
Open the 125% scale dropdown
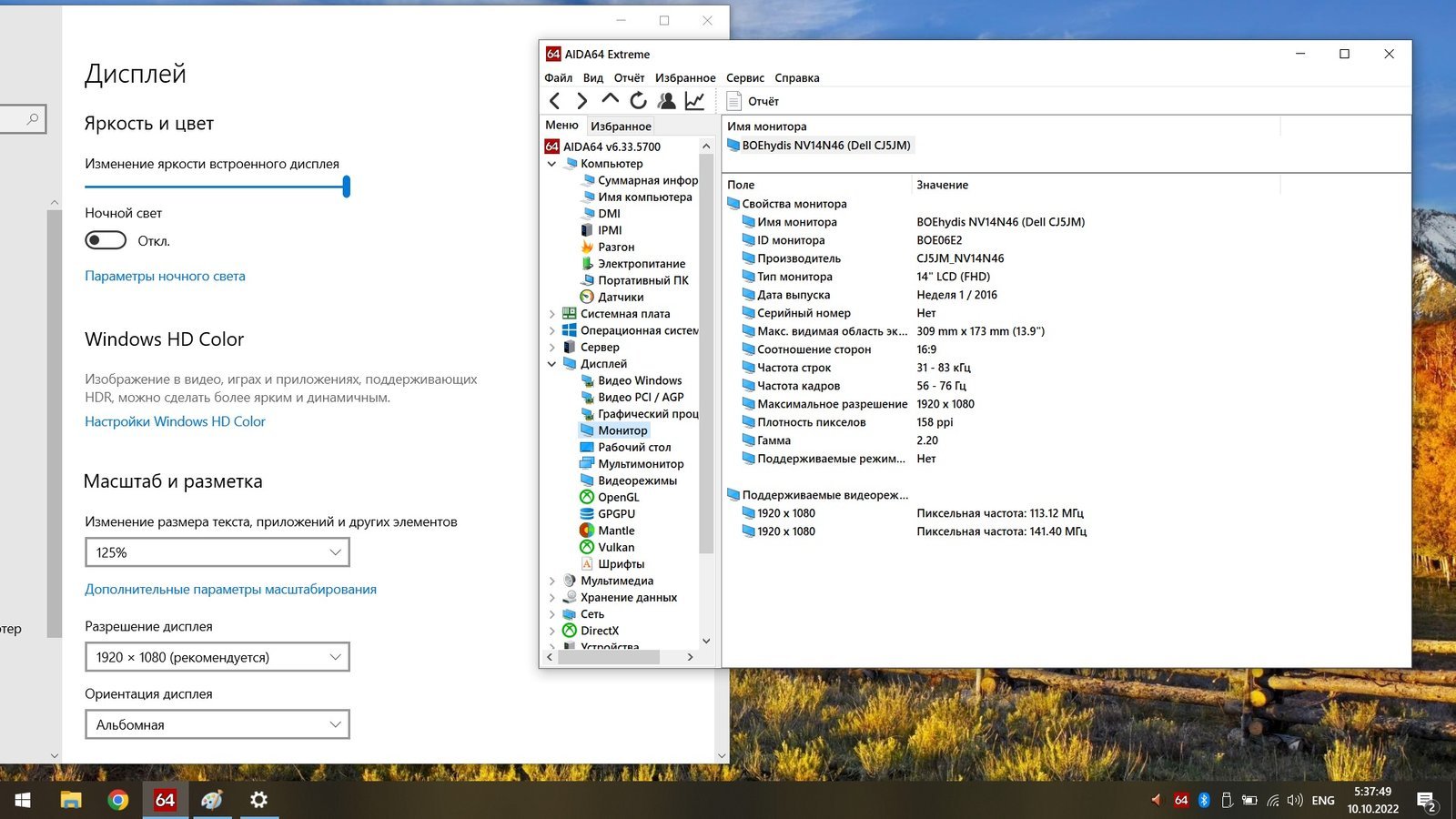(x=217, y=552)
